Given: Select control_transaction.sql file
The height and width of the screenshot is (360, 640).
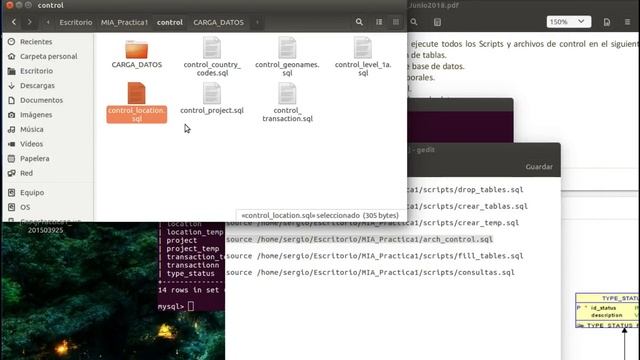Looking at the screenshot, I should click(x=287, y=102).
